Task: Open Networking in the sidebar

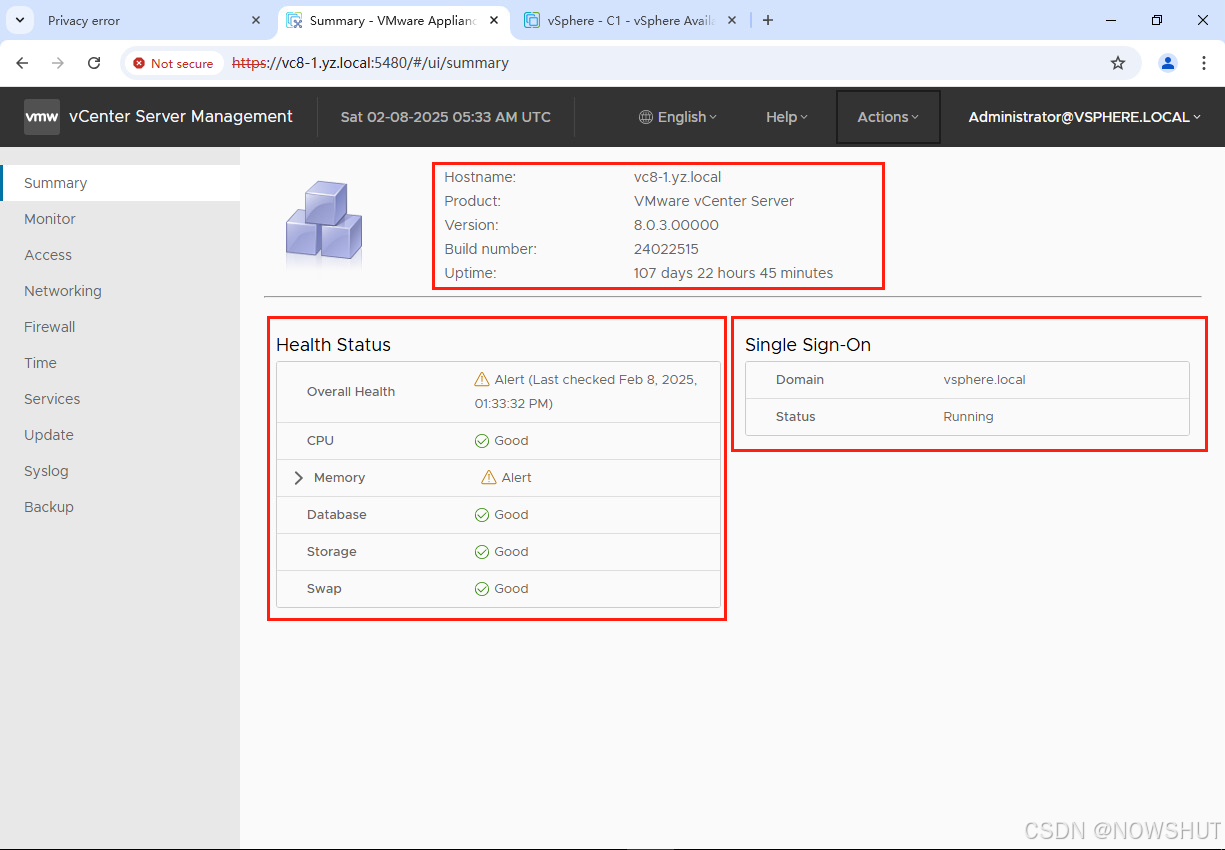Action: [x=120, y=291]
